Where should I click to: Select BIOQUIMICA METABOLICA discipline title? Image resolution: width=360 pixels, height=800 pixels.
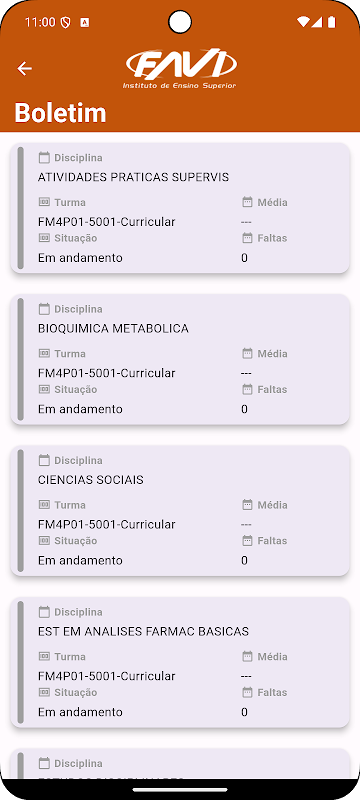(113, 329)
